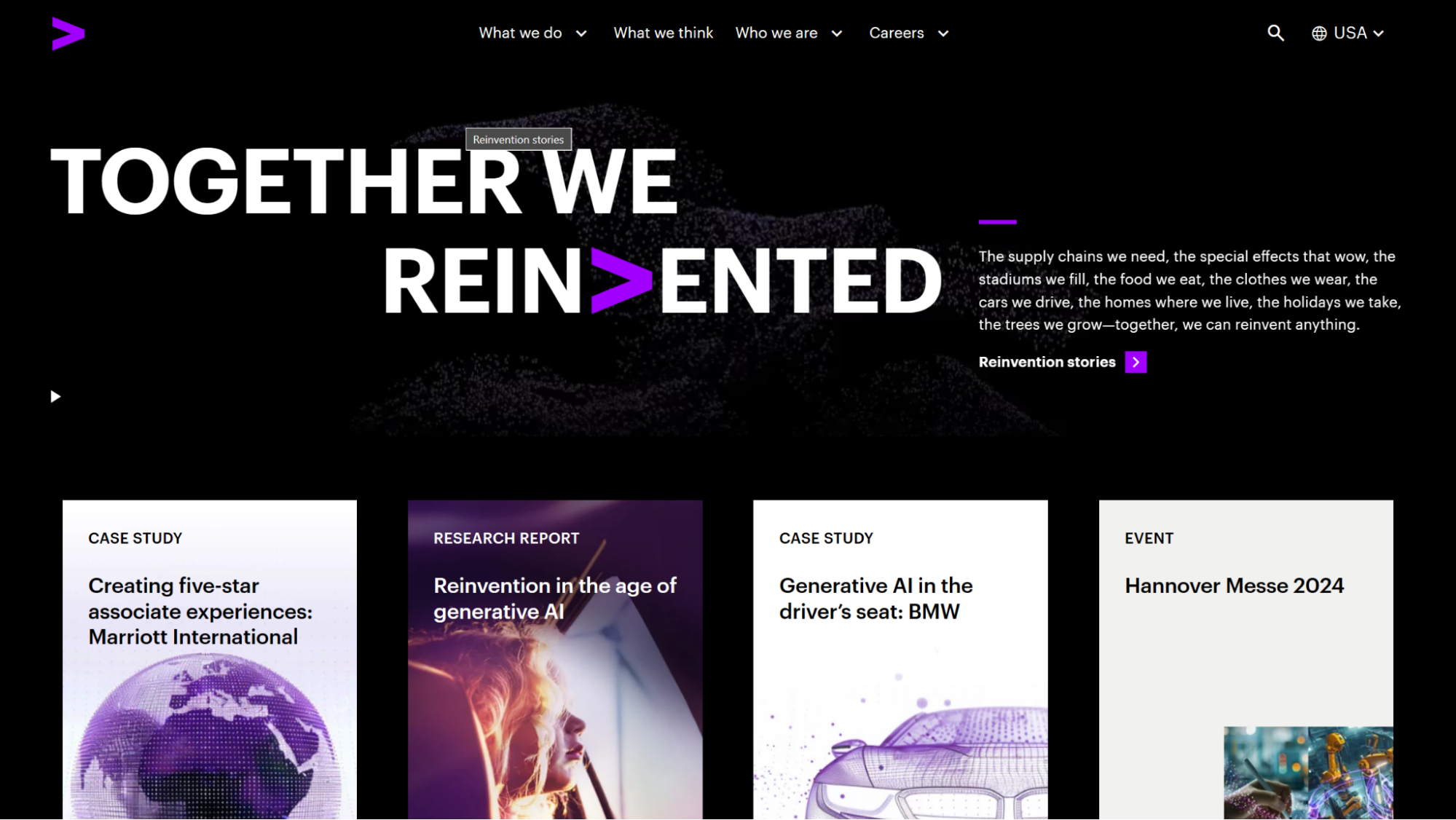This screenshot has width=1456, height=820.
Task: Click the purple globe image on Marriott card
Action: coord(206,736)
